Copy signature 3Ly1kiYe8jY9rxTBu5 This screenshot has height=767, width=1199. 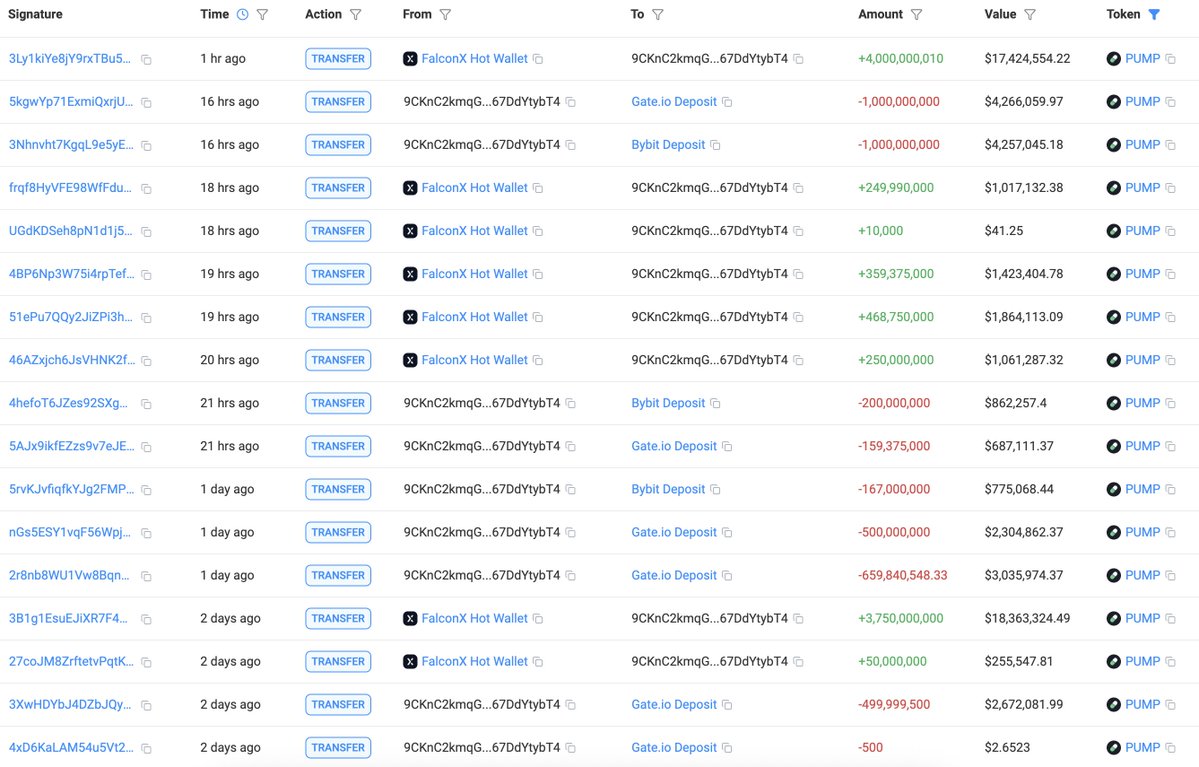tap(146, 60)
